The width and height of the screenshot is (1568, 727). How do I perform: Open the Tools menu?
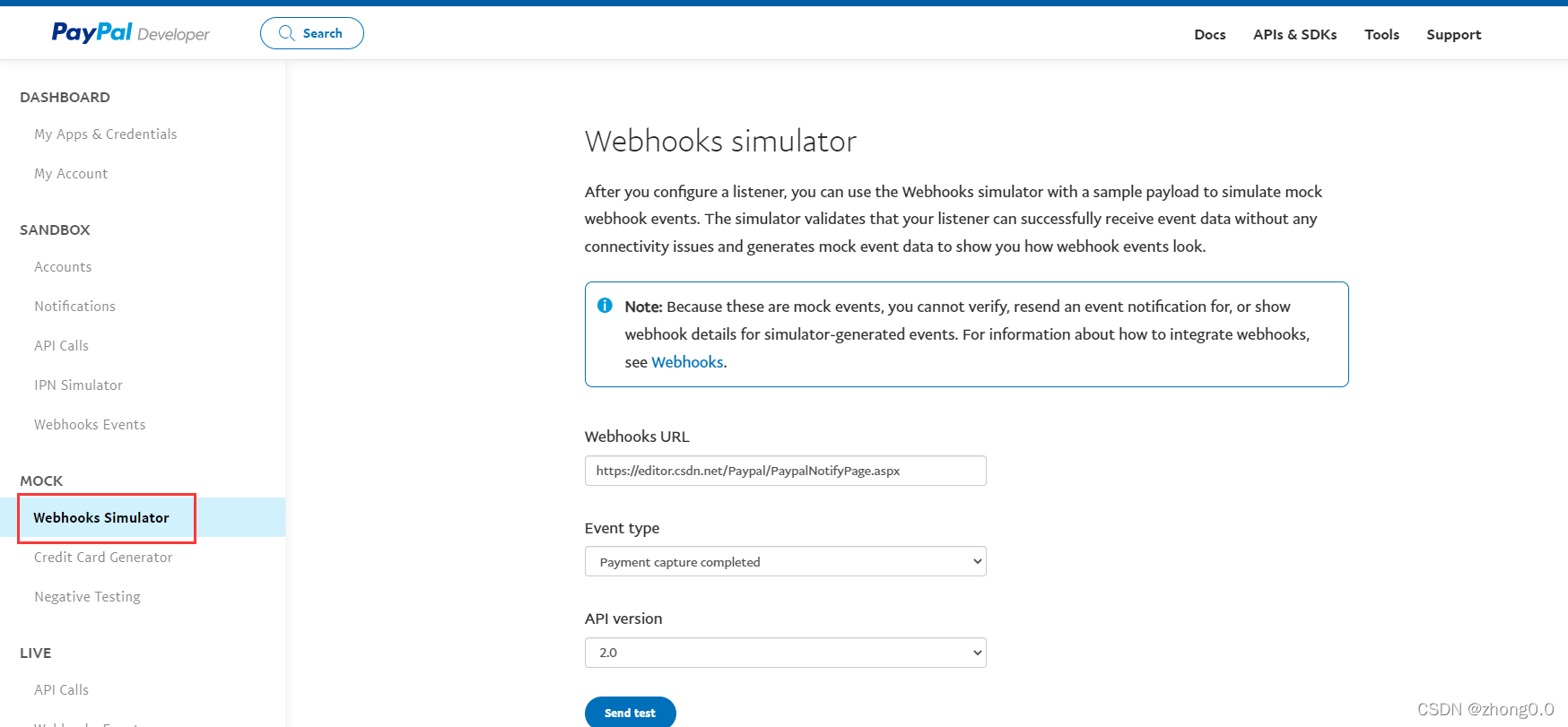pyautogui.click(x=1381, y=34)
